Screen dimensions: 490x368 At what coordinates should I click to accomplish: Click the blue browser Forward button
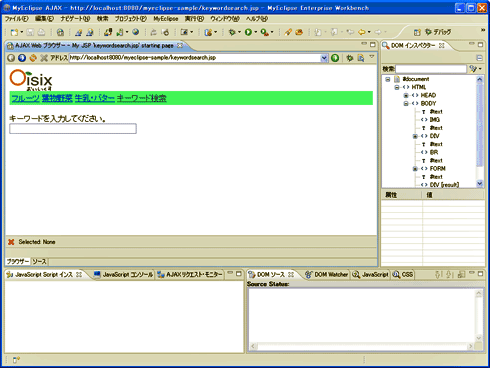[x=22, y=58]
